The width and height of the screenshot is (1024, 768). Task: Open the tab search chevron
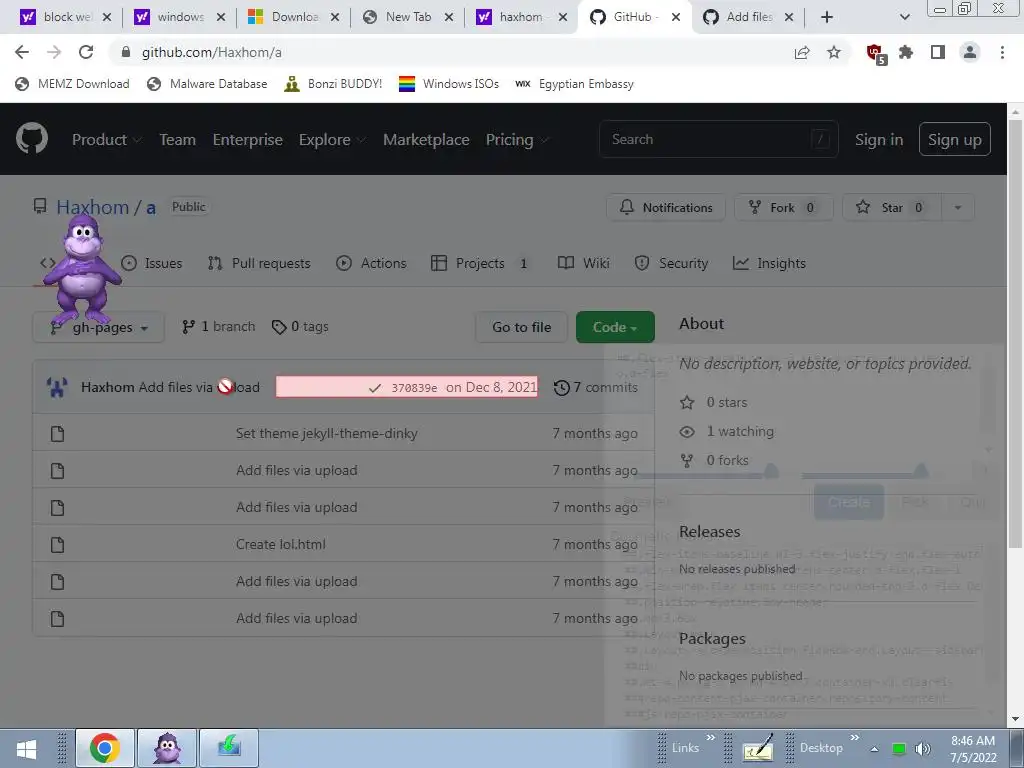pyautogui.click(x=904, y=17)
